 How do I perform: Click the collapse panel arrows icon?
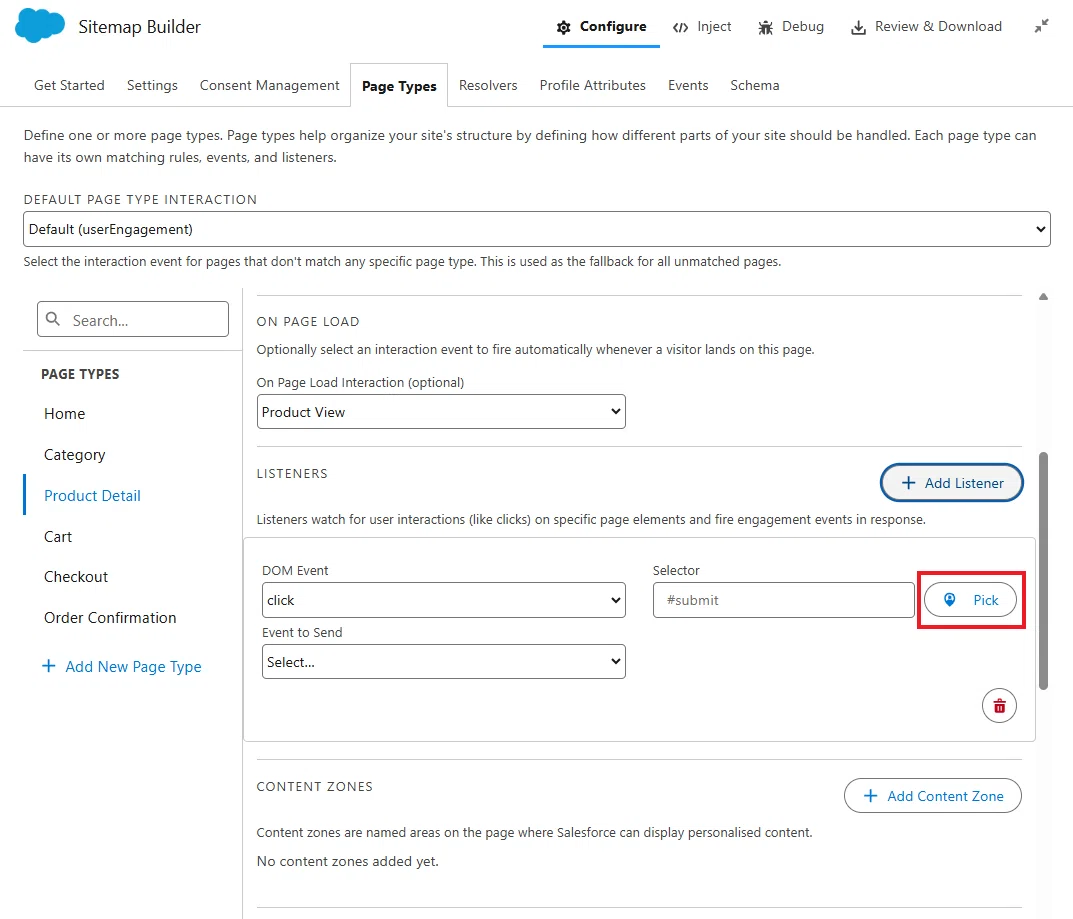tap(1041, 26)
